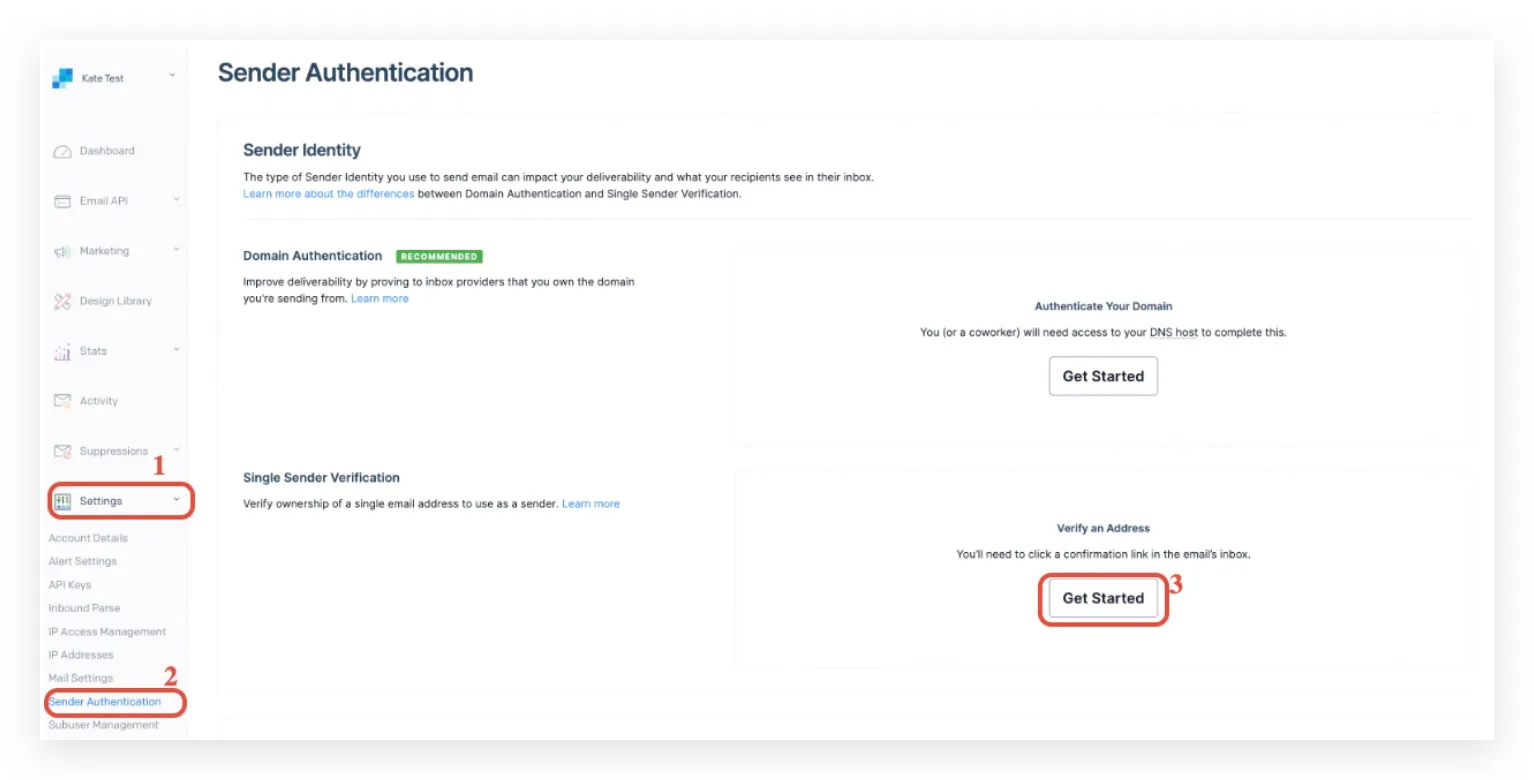Image resolution: width=1534 pixels, height=780 pixels.
Task: Click Get Started under Verify an Address
Action: [x=1103, y=598]
